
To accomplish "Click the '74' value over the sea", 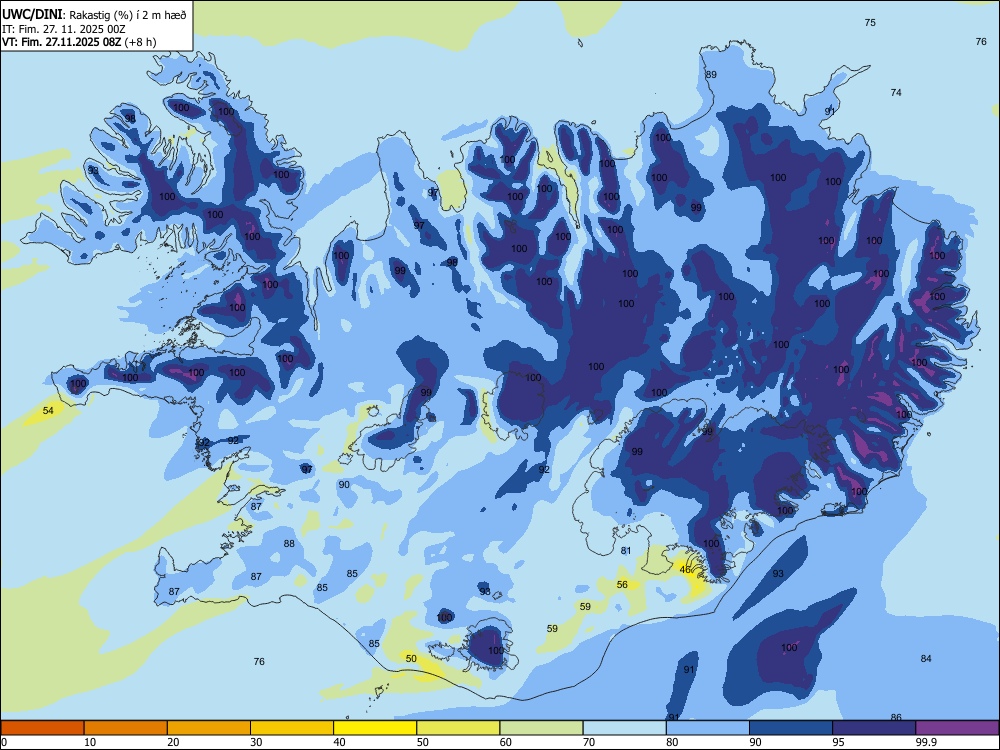I will tap(896, 92).
